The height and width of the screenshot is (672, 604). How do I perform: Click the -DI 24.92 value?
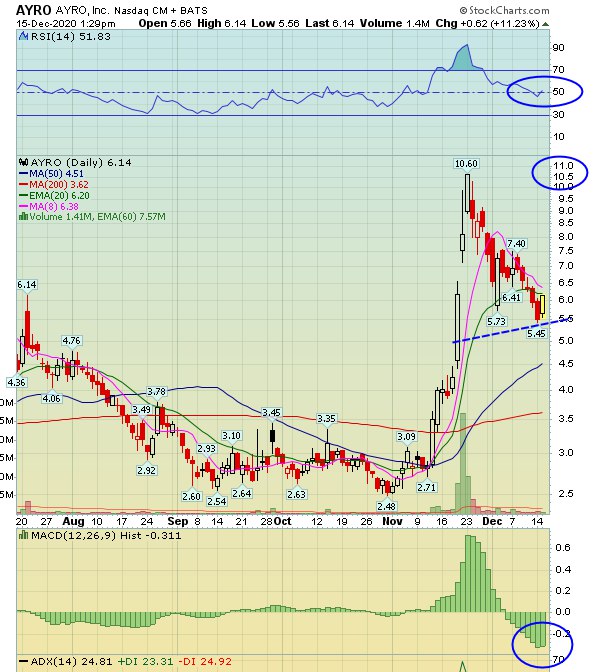click(204, 661)
